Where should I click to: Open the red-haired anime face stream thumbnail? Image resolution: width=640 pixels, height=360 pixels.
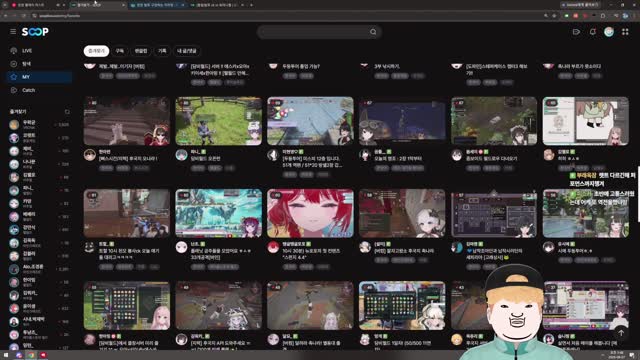coord(310,213)
